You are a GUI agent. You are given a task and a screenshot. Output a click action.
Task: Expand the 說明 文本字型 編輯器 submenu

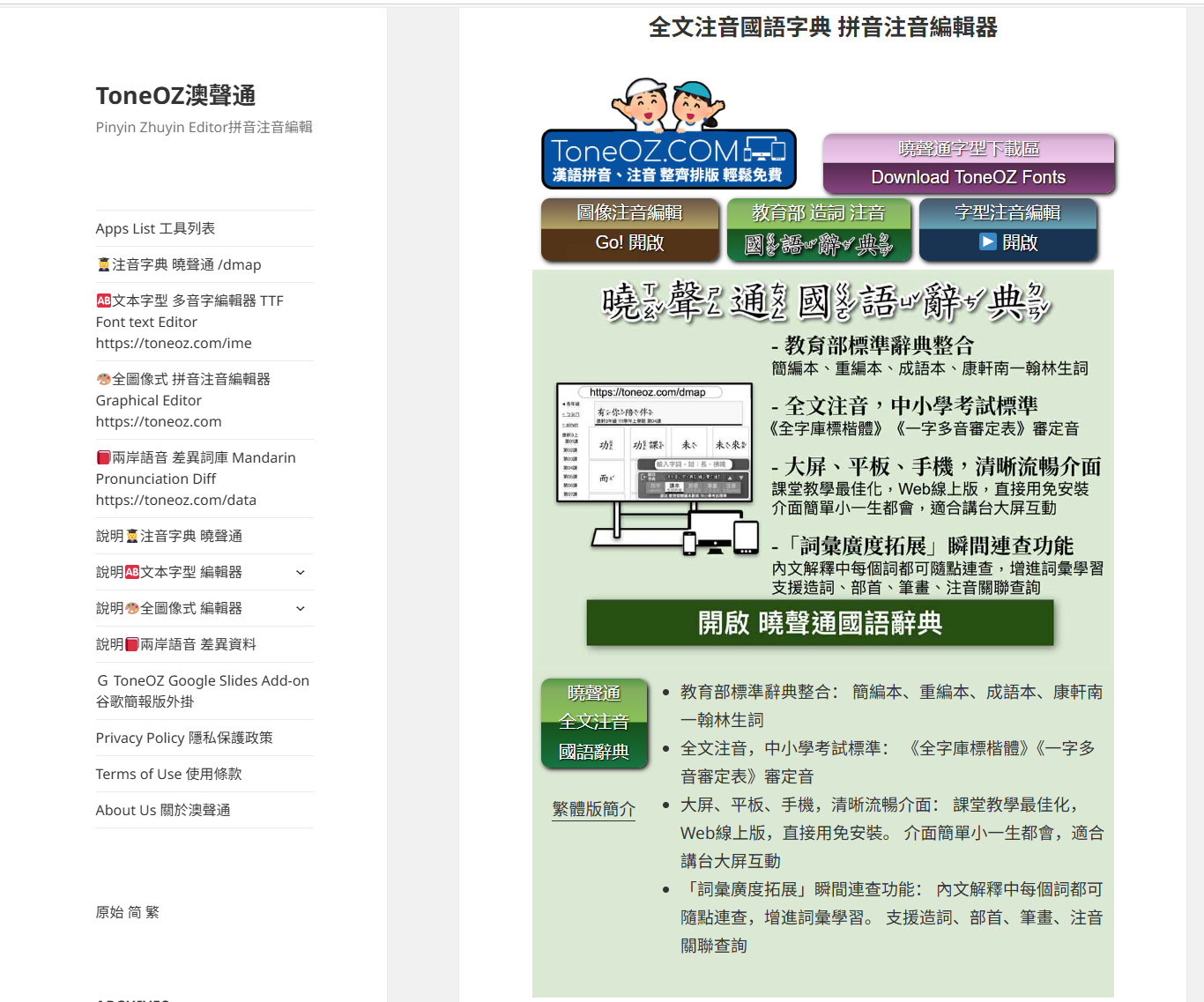click(x=301, y=572)
